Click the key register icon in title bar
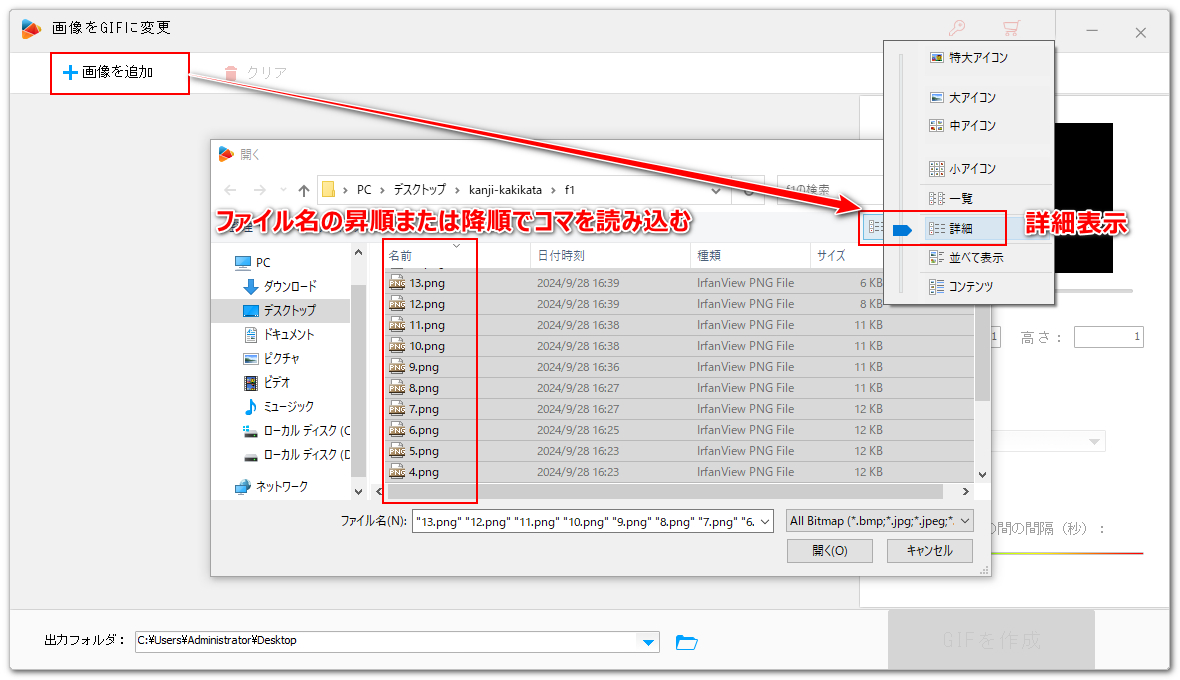Viewport: 1180px width, 680px height. pos(956,29)
